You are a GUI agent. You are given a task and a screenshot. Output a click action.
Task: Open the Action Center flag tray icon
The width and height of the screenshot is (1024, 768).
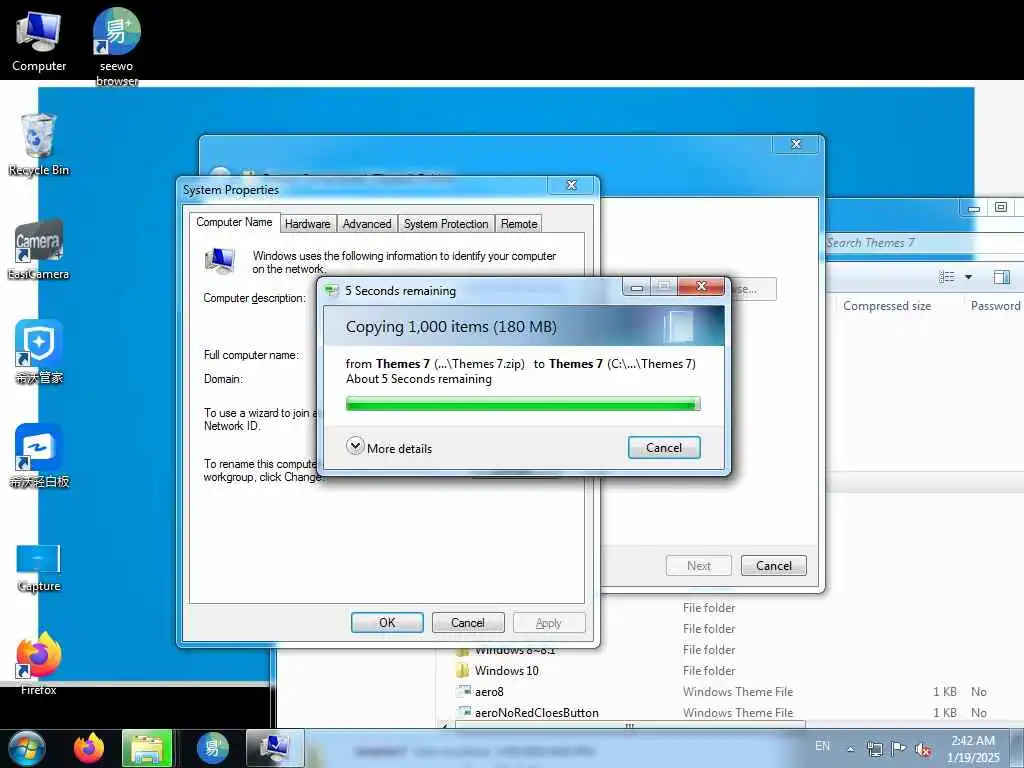[899, 749]
